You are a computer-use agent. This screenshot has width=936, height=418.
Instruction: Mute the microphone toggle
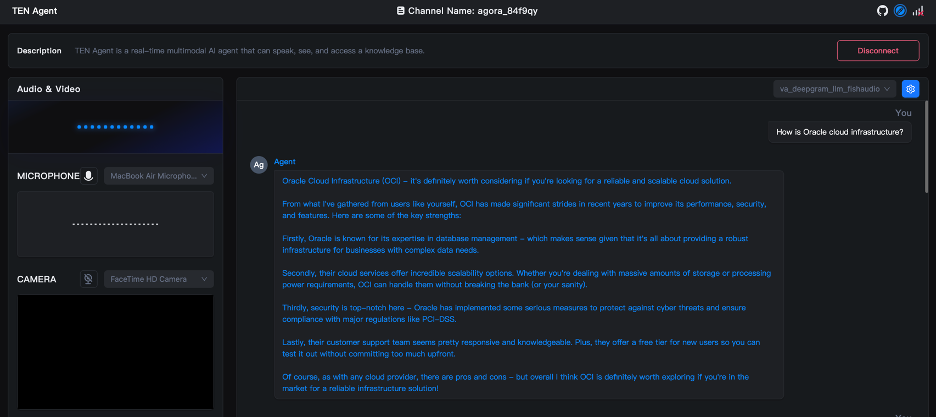[89, 176]
